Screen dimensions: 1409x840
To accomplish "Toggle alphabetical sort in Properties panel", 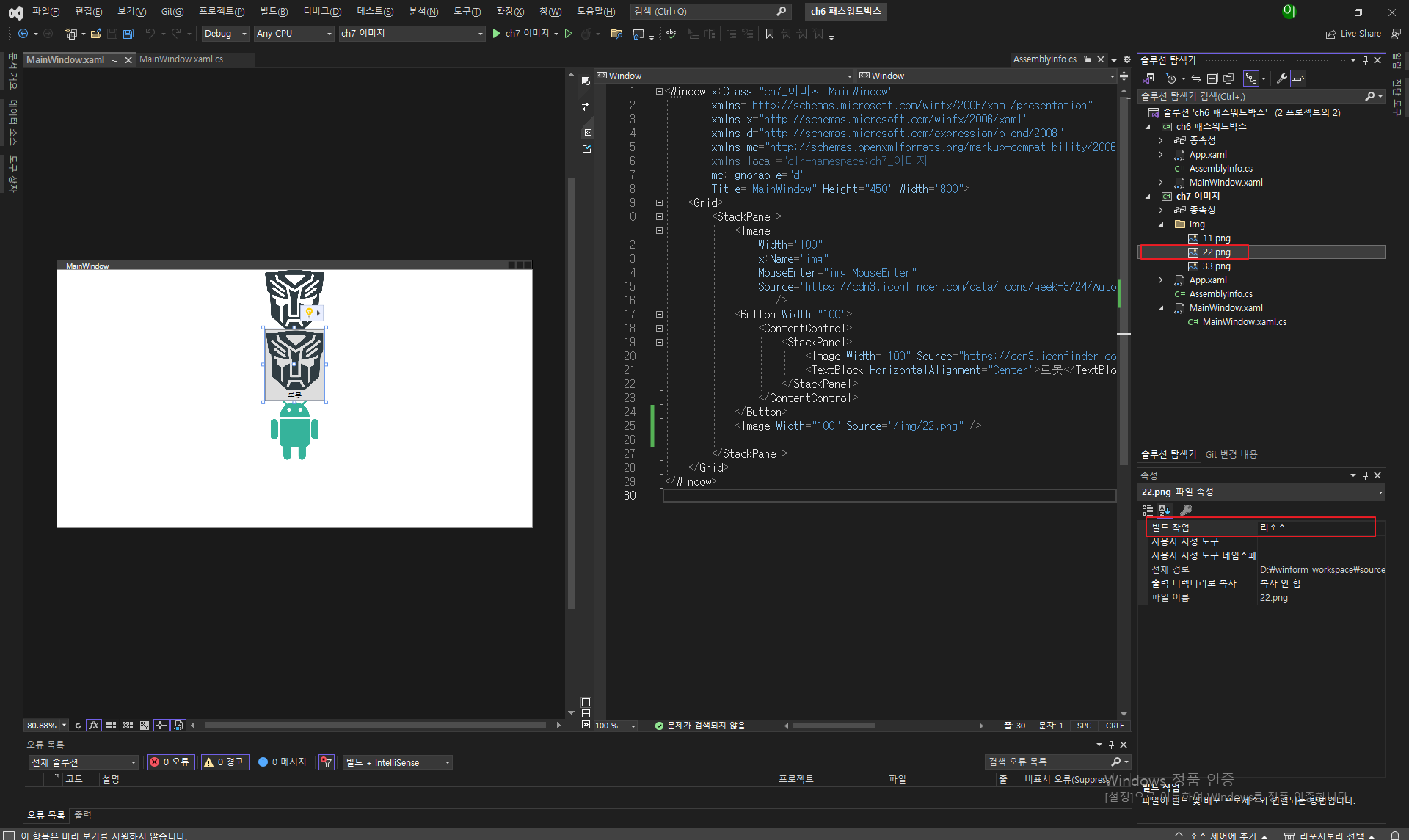I will [x=1165, y=511].
